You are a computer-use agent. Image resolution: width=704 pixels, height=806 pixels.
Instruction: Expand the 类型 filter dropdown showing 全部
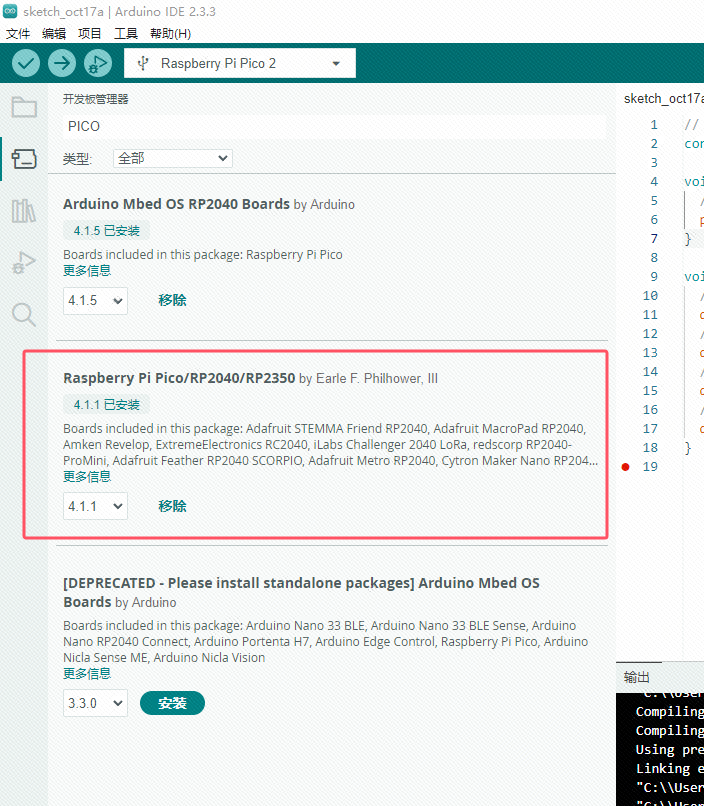(x=173, y=158)
